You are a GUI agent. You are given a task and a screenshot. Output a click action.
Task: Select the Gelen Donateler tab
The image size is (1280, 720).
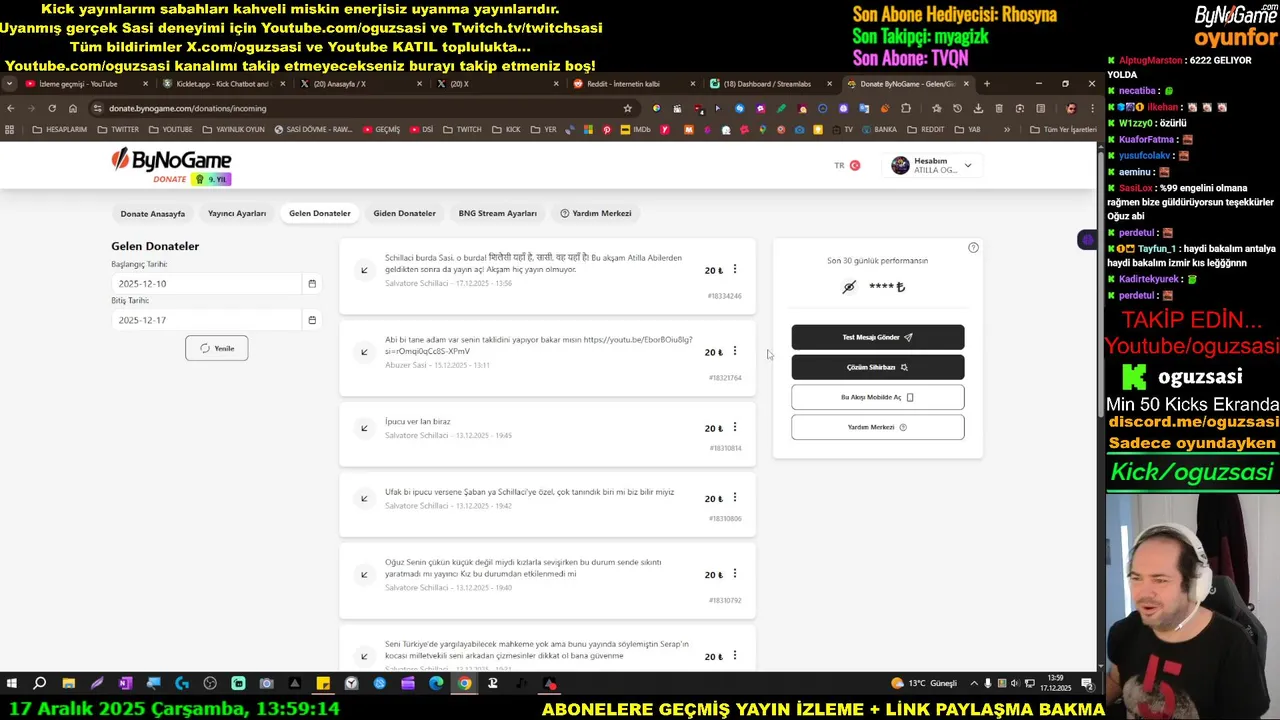click(320, 214)
